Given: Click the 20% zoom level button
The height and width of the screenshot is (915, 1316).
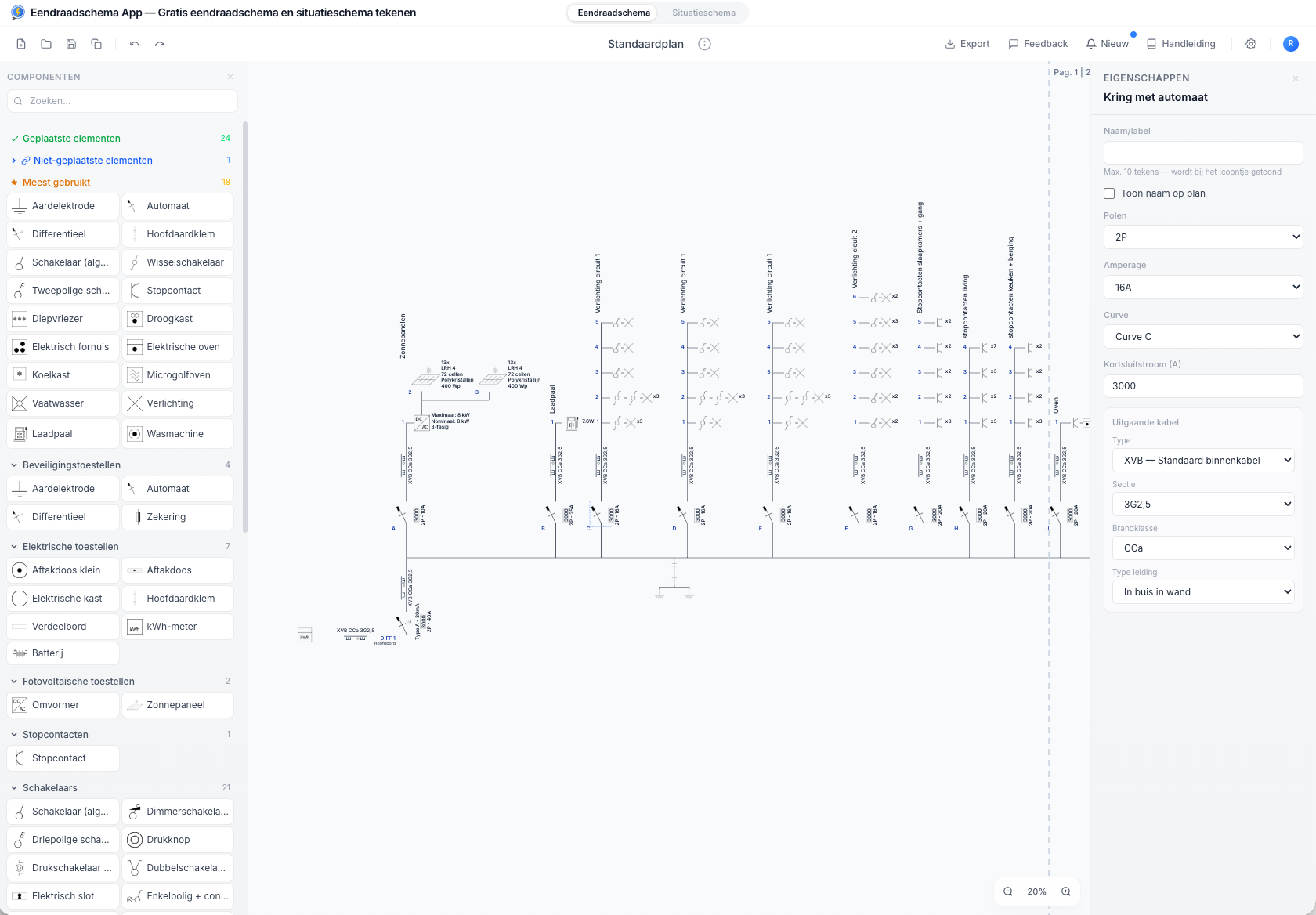Looking at the screenshot, I should click(x=1037, y=891).
